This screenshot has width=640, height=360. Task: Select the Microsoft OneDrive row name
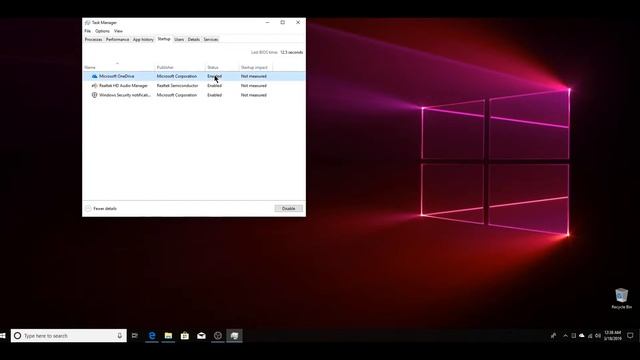[116, 76]
